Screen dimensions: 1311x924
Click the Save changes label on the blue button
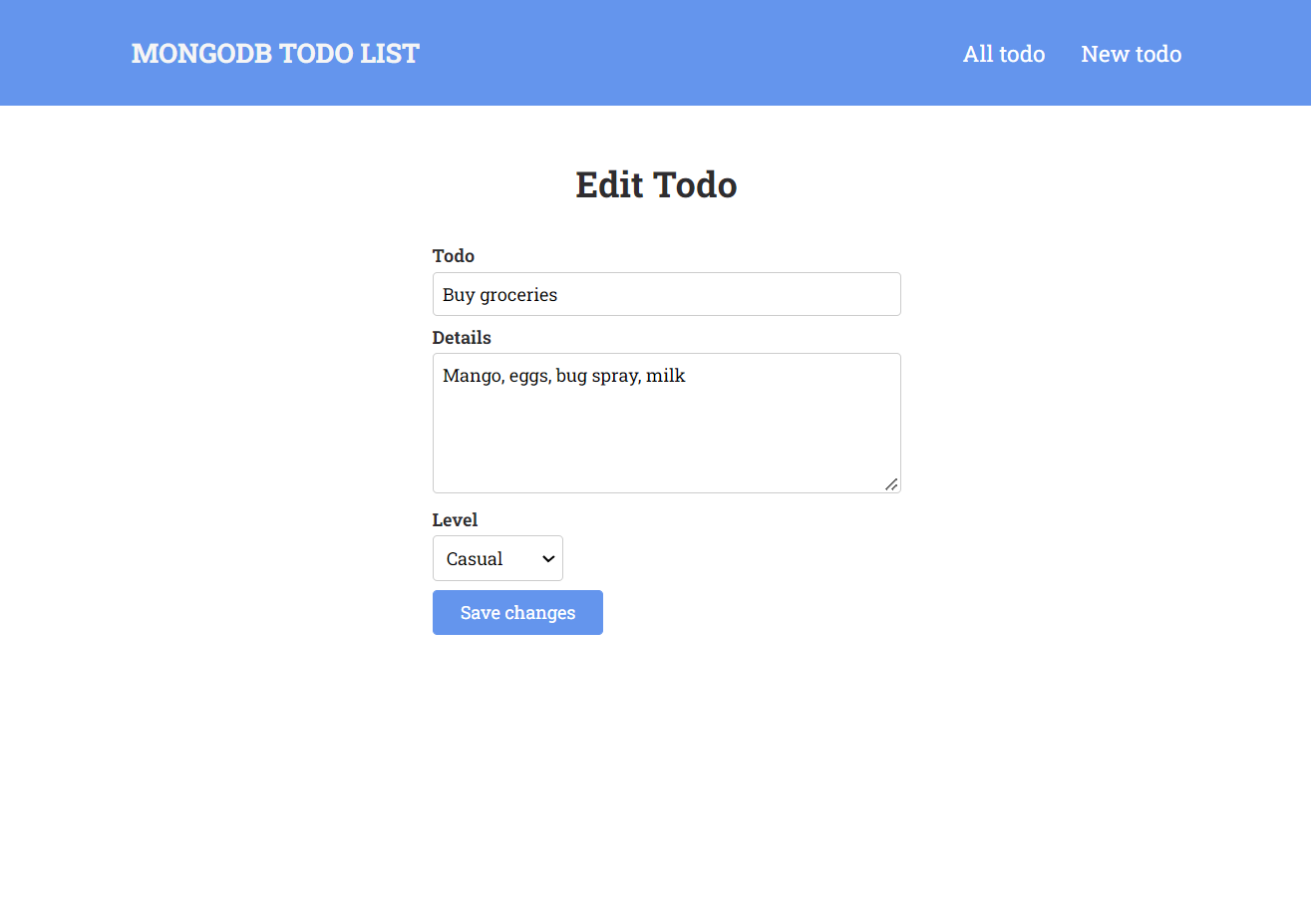point(517,612)
